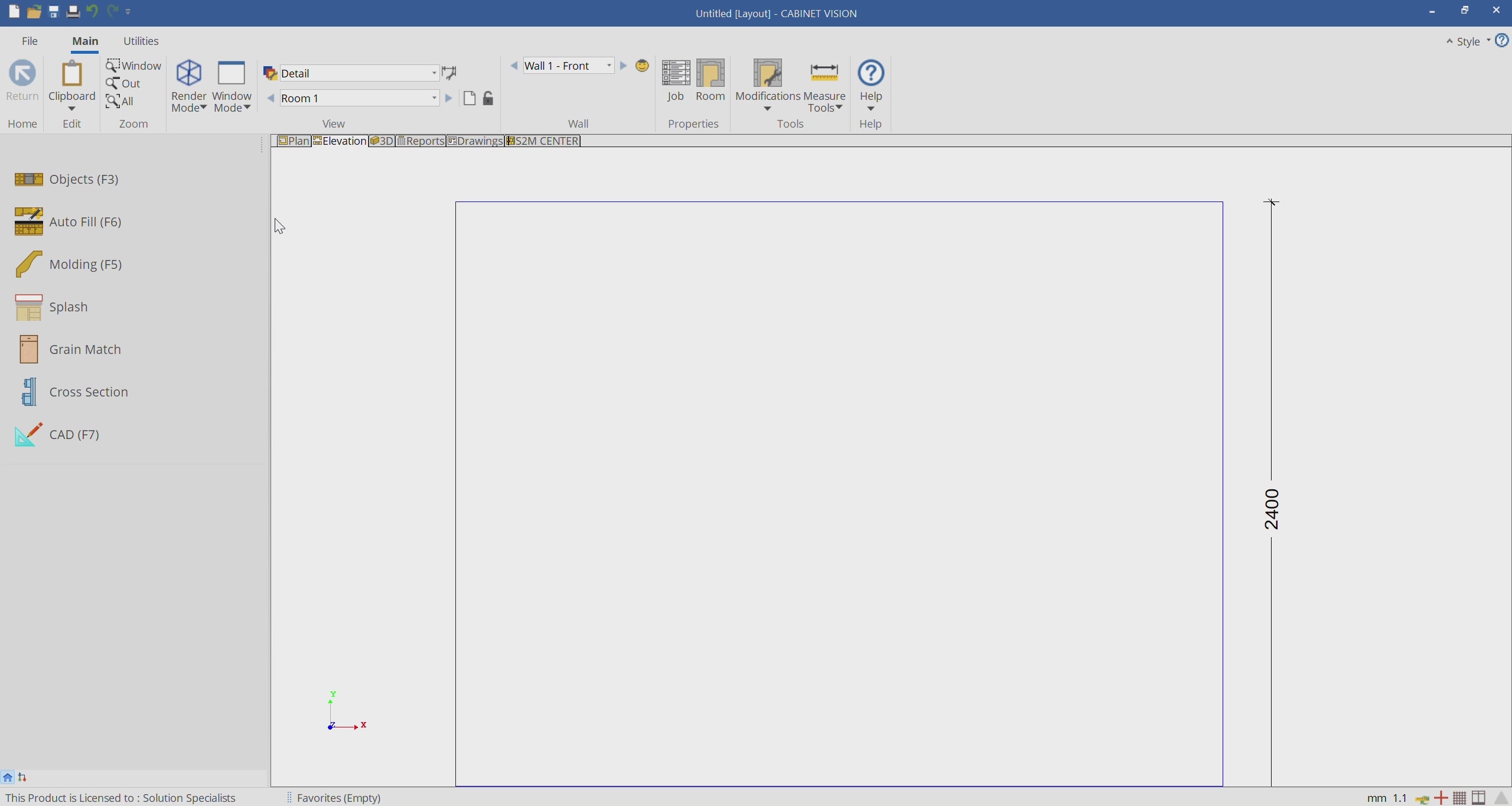Switch to the 3D view tab
Image resolution: width=1512 pixels, height=806 pixels.
(382, 141)
